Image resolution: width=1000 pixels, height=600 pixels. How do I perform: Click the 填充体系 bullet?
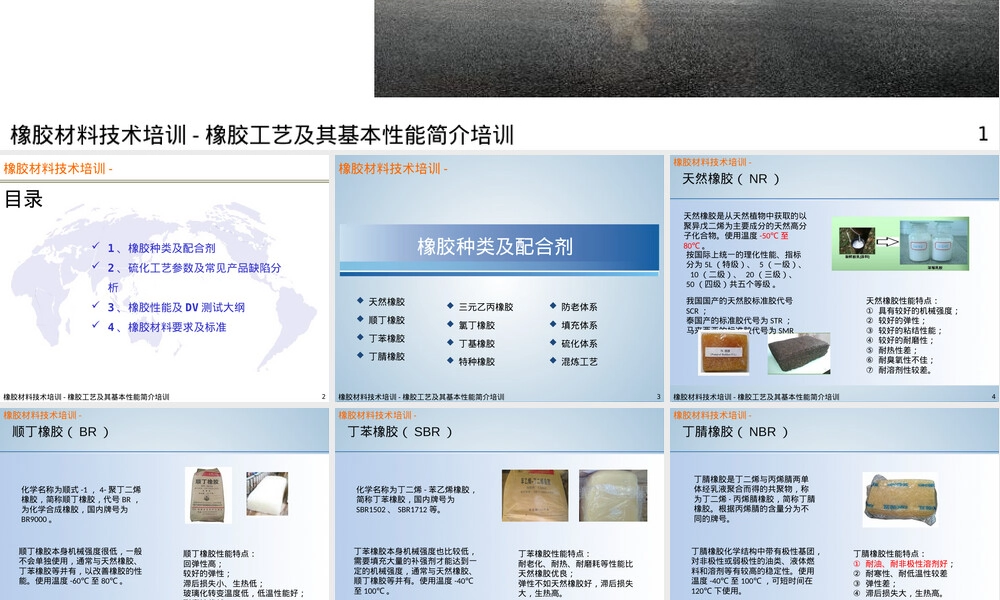(x=579, y=325)
